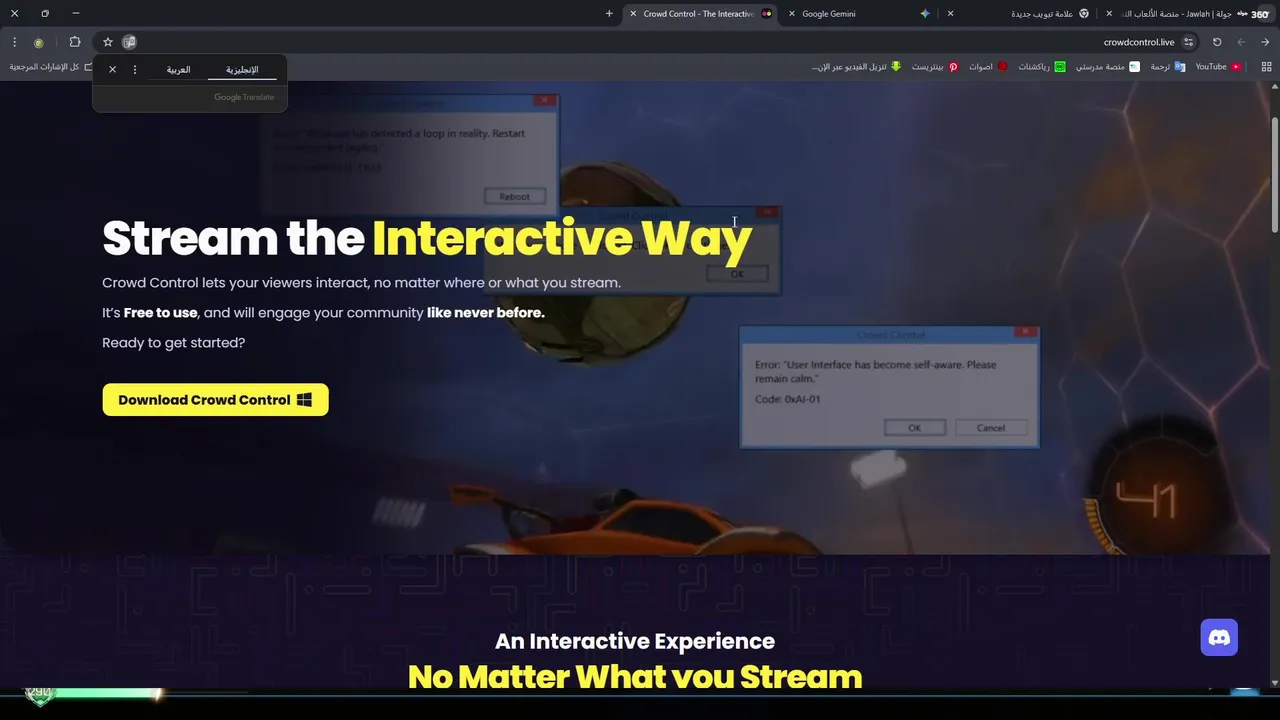The height and width of the screenshot is (720, 1280).
Task: Click the 'Code: 0xAI-01' text
Action: [788, 399]
